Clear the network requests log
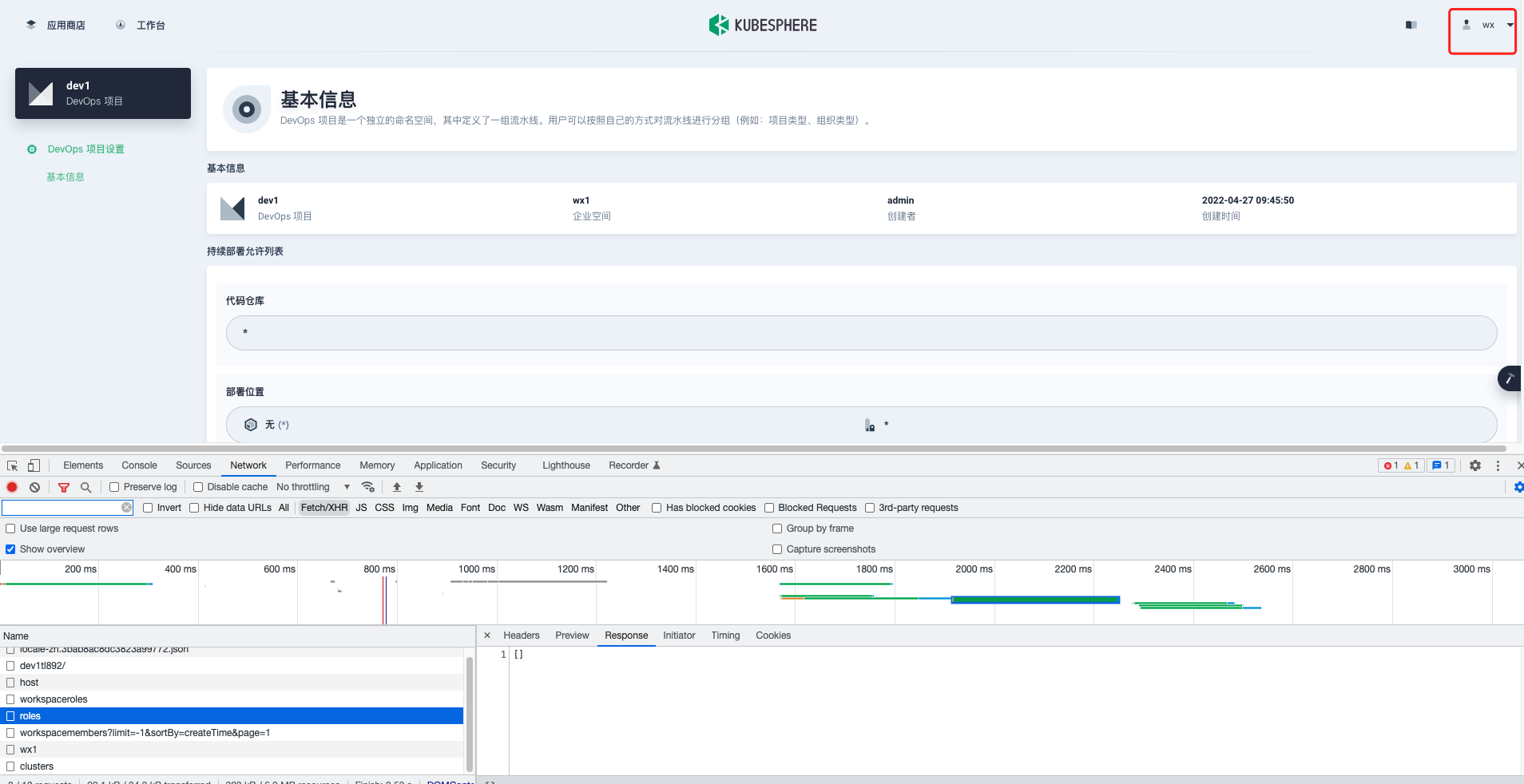 click(34, 487)
